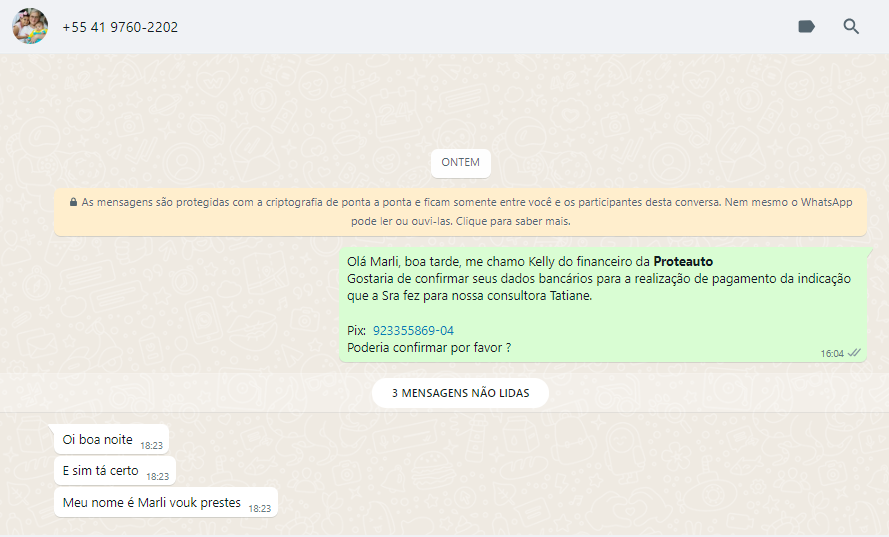
Task: Open contact info via +55 41 9760-2202
Action: (120, 27)
